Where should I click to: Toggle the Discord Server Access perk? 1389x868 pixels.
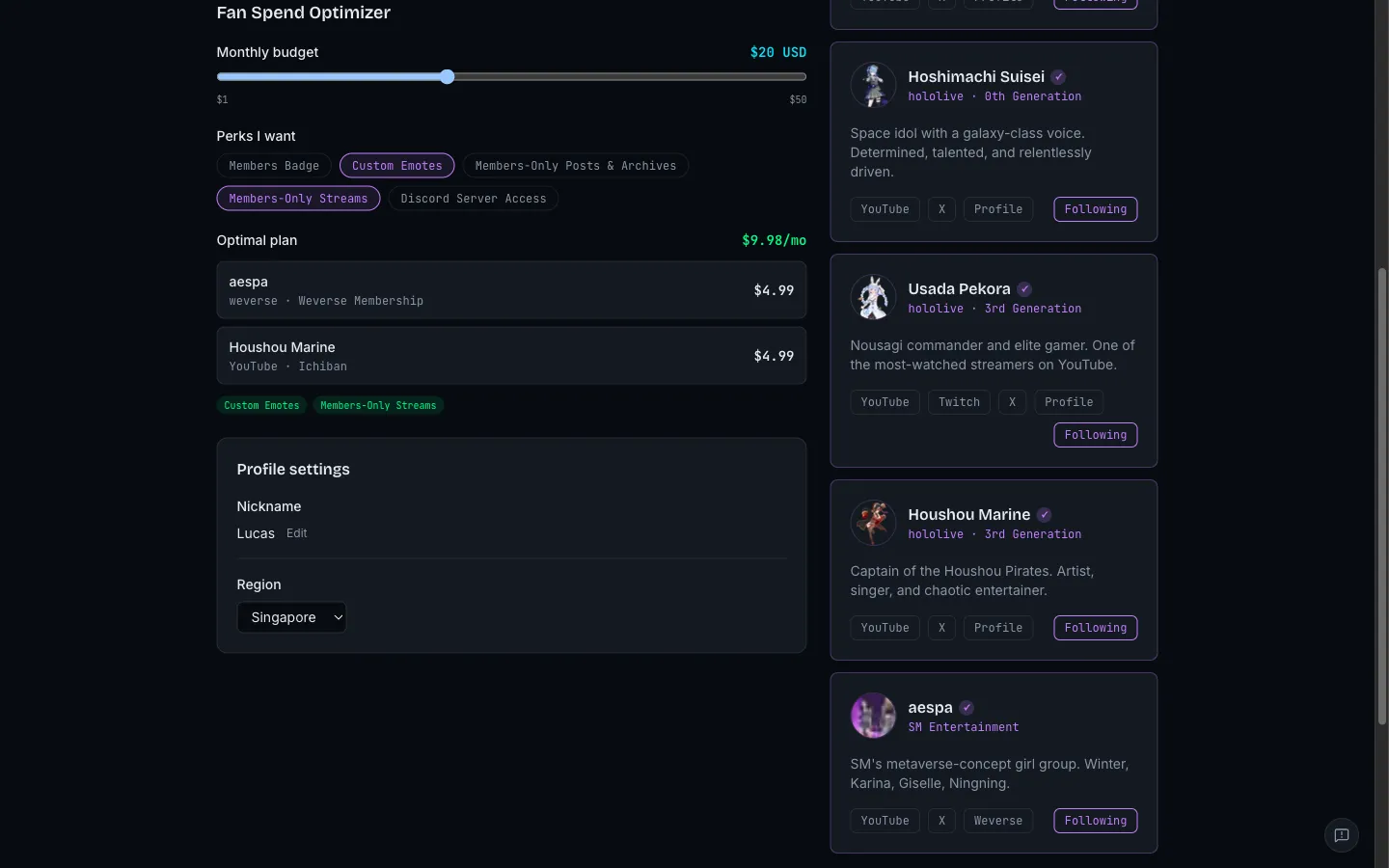coord(473,199)
